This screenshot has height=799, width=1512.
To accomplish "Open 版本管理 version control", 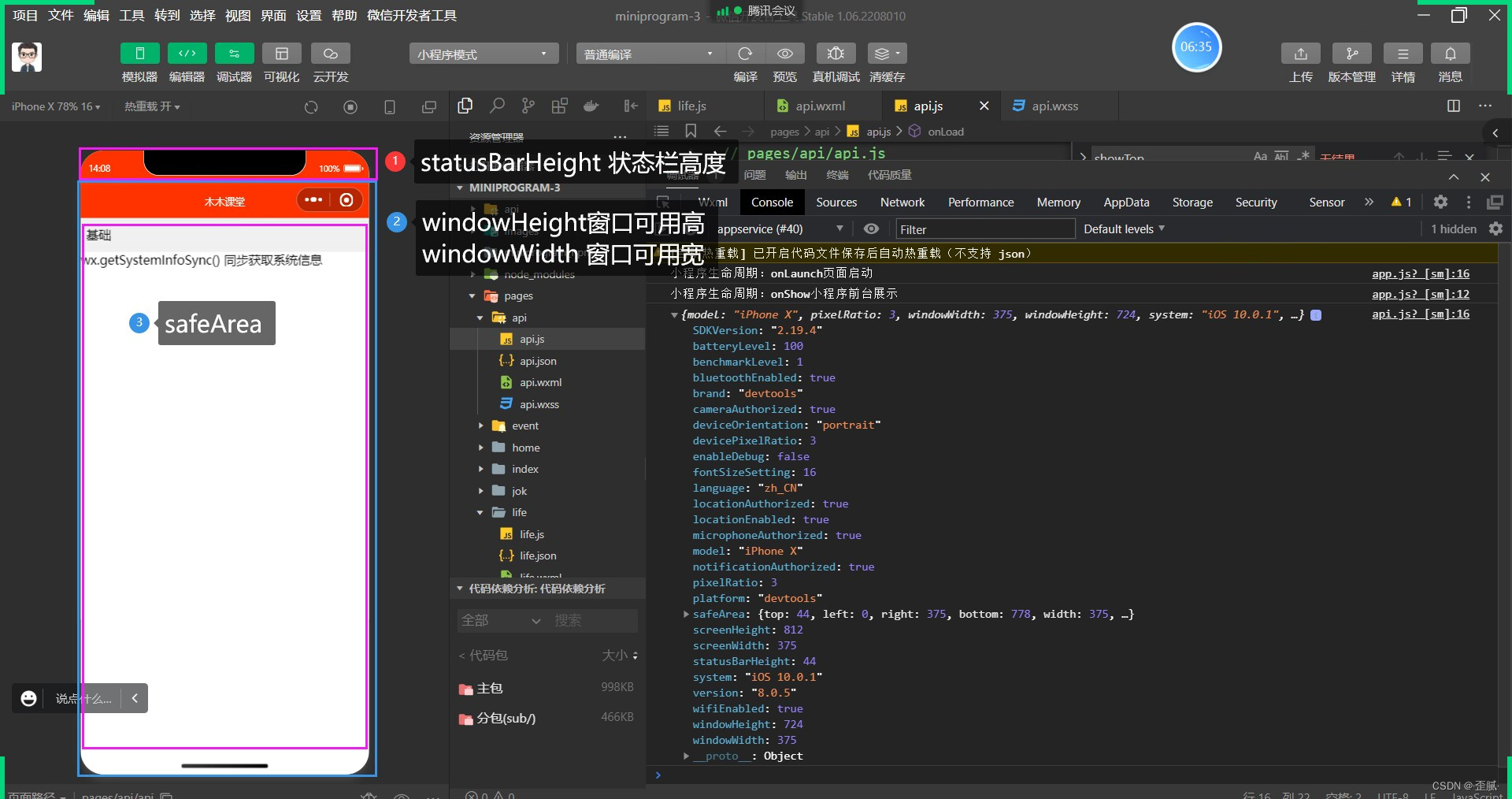I will tap(1351, 54).
